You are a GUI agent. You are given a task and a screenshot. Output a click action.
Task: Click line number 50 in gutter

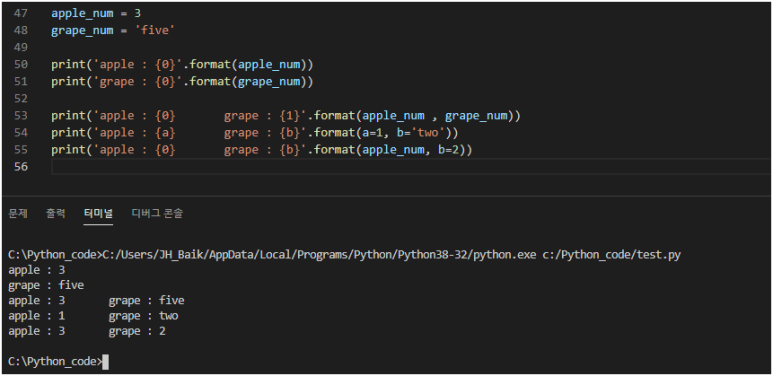pyautogui.click(x=21, y=65)
